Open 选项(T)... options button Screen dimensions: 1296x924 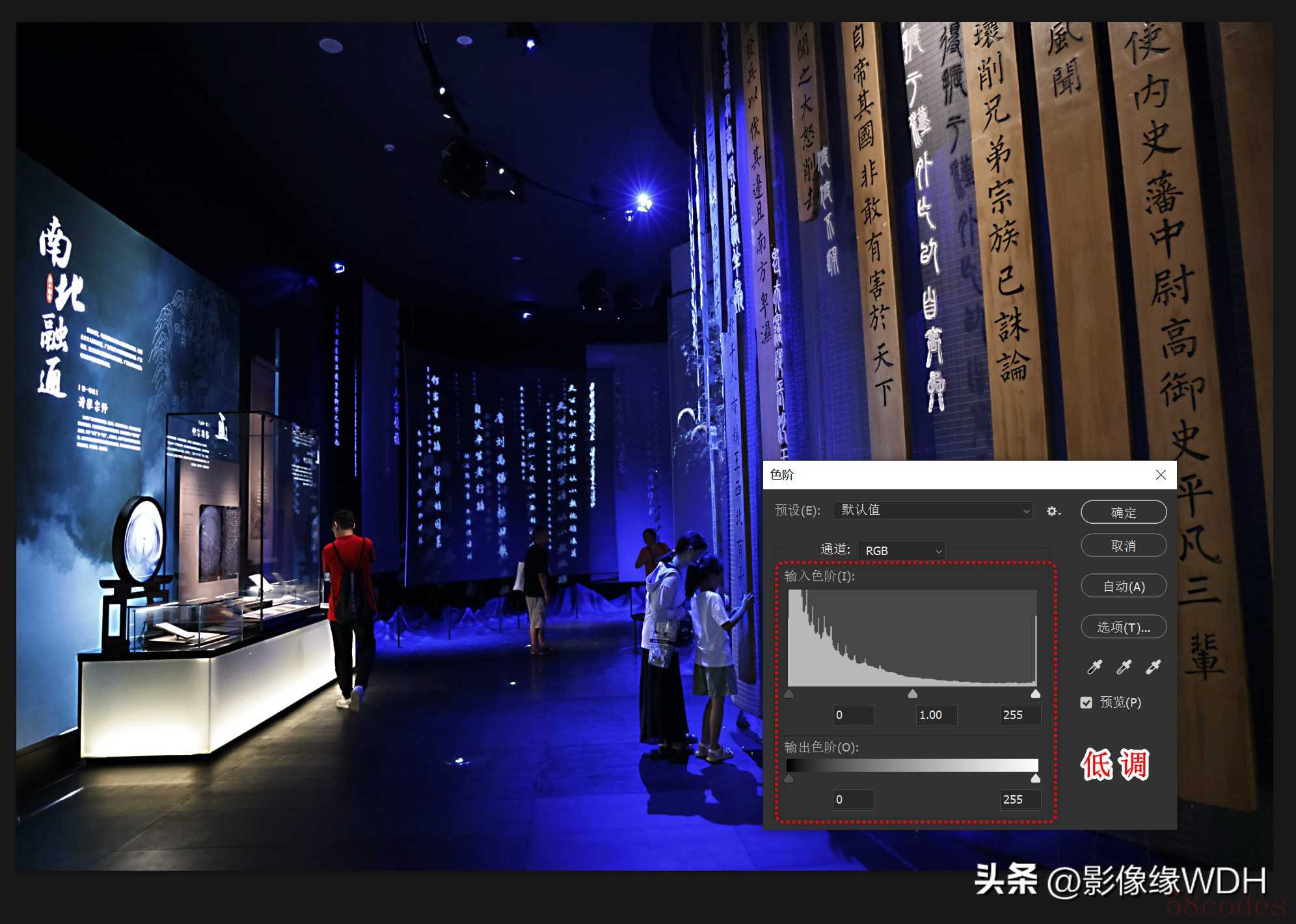(1124, 627)
